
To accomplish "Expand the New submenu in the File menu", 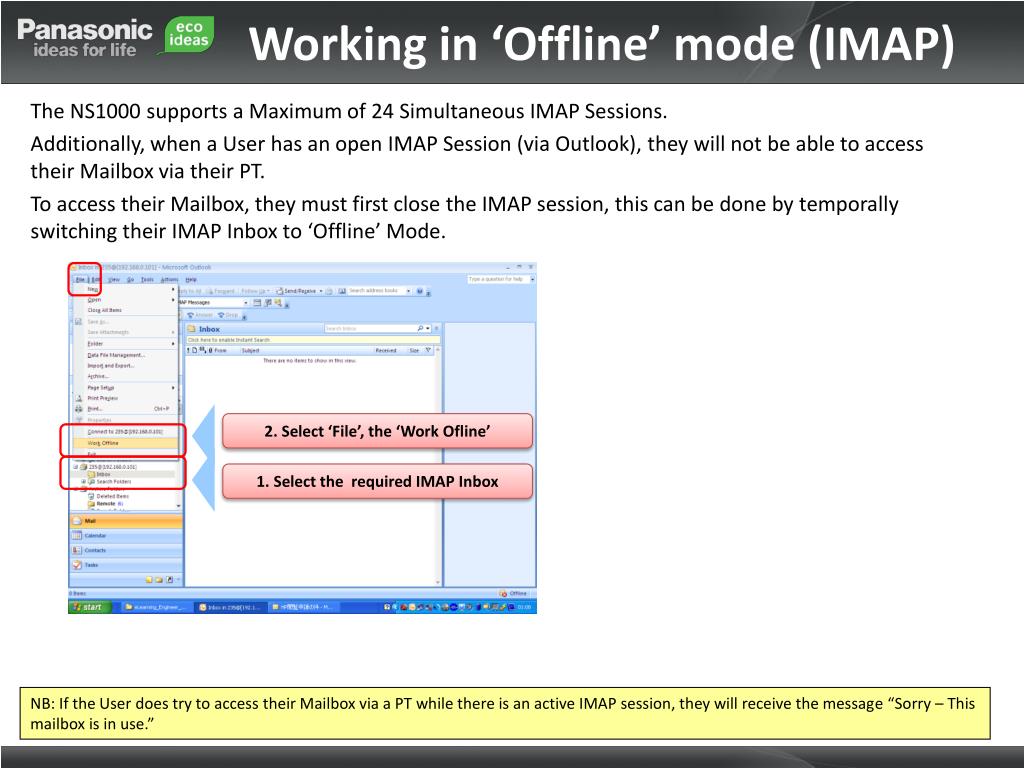I will pyautogui.click(x=124, y=289).
